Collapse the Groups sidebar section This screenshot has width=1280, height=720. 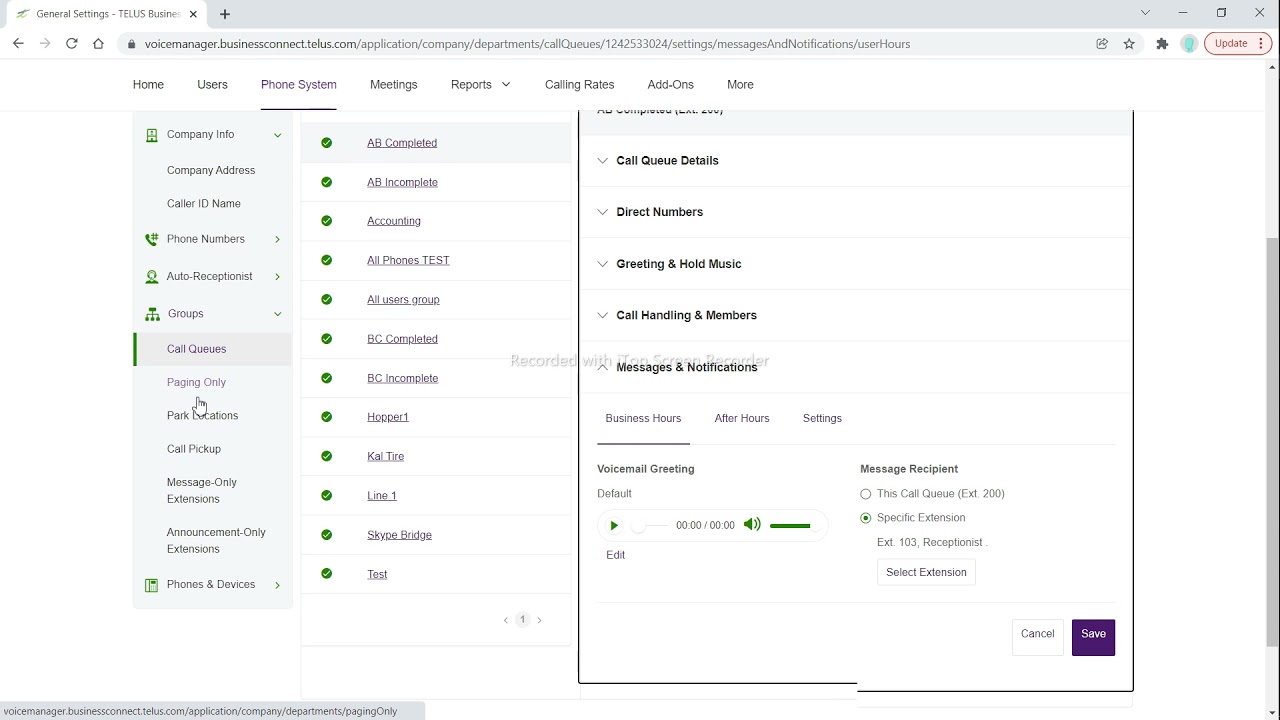(278, 314)
